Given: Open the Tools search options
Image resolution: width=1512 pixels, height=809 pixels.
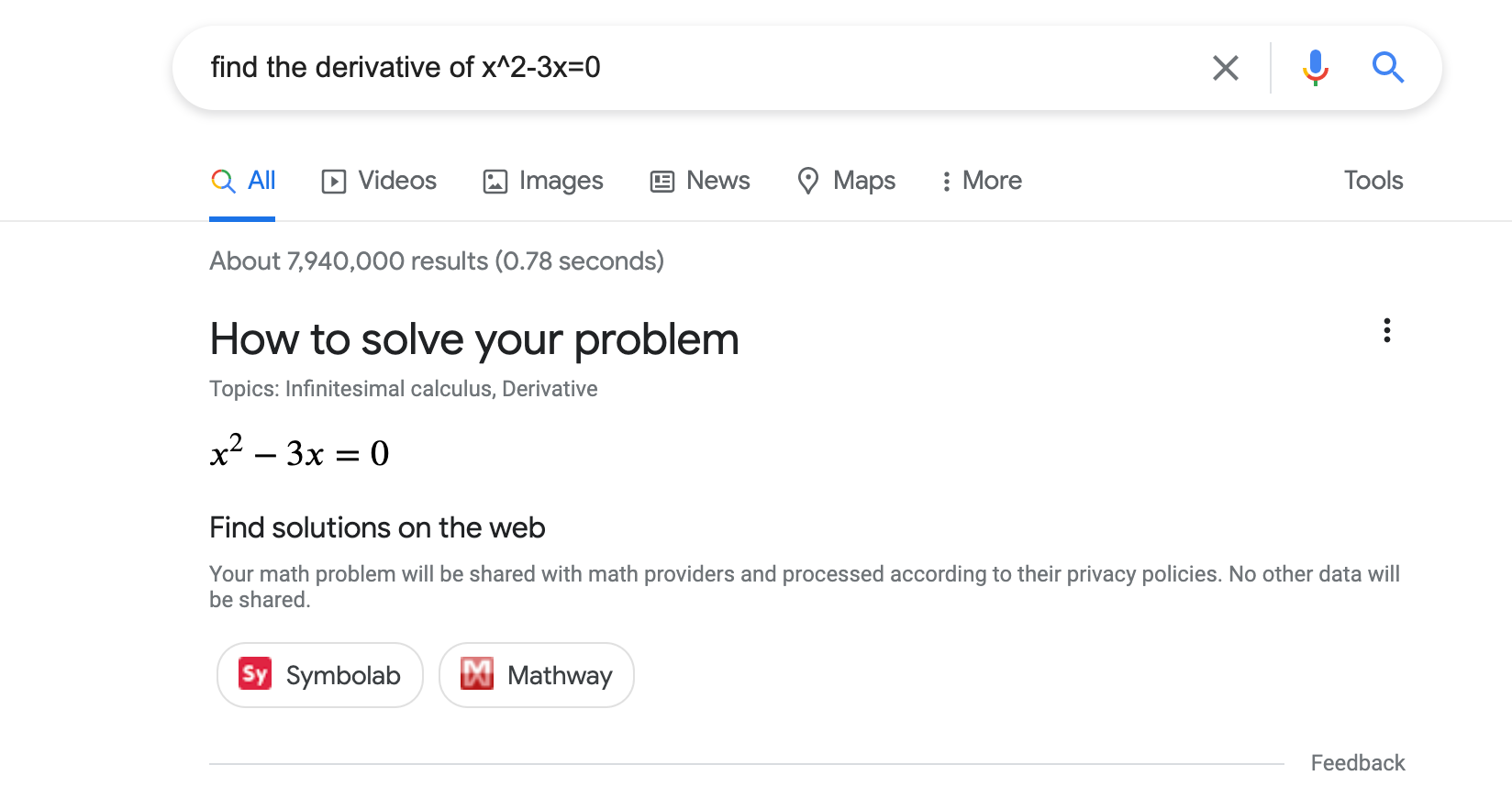Looking at the screenshot, I should 1373,181.
